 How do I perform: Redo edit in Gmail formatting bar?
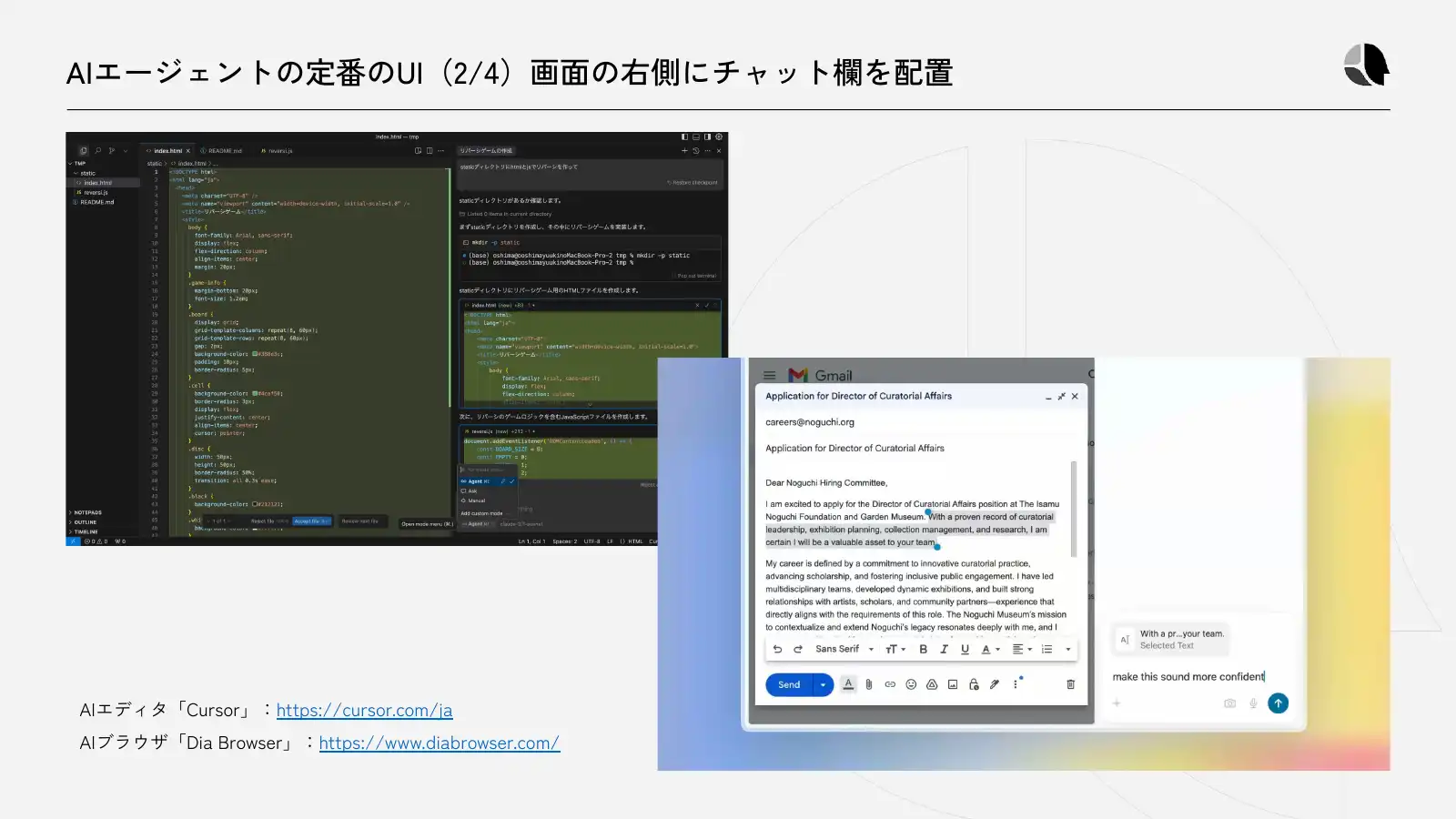pyautogui.click(x=798, y=649)
